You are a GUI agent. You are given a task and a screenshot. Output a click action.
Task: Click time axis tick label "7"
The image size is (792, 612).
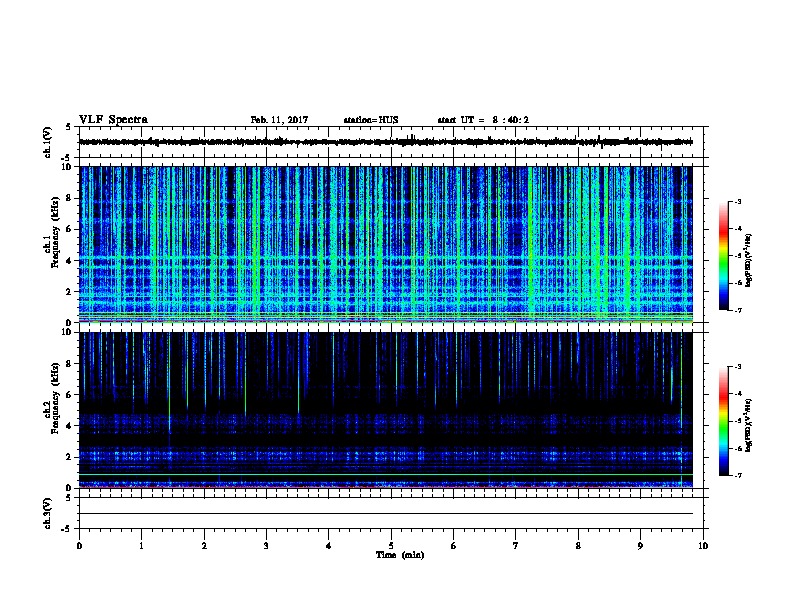(516, 545)
